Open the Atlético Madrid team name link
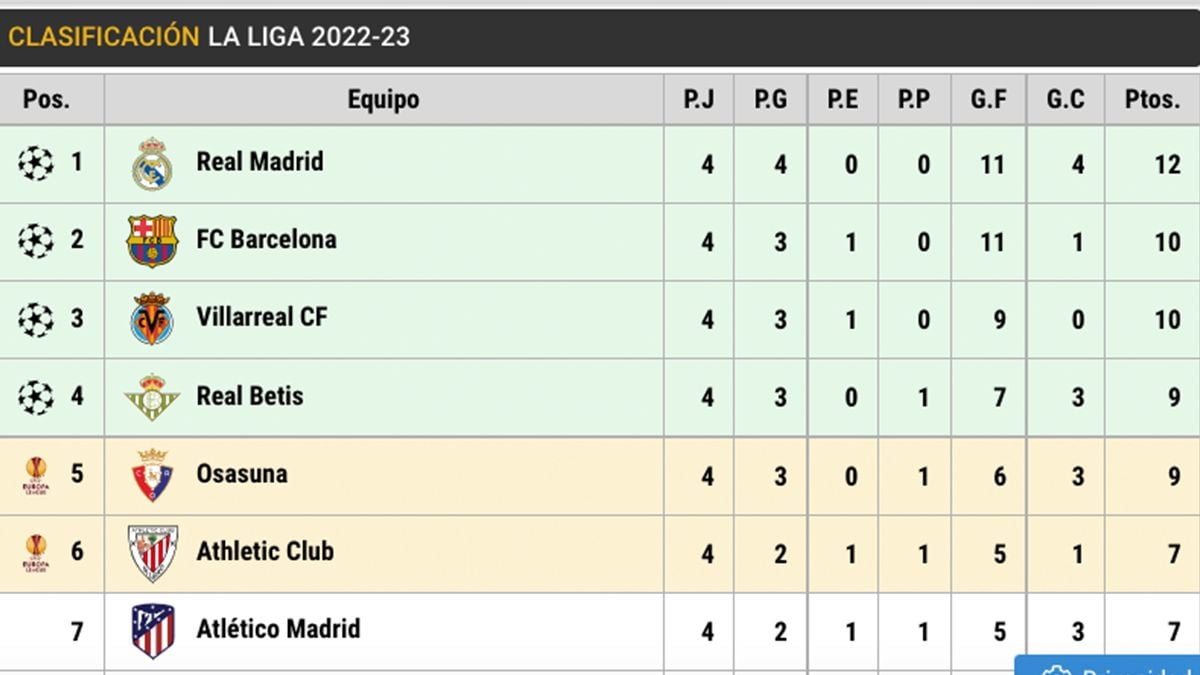This screenshot has width=1200, height=675. click(x=278, y=629)
